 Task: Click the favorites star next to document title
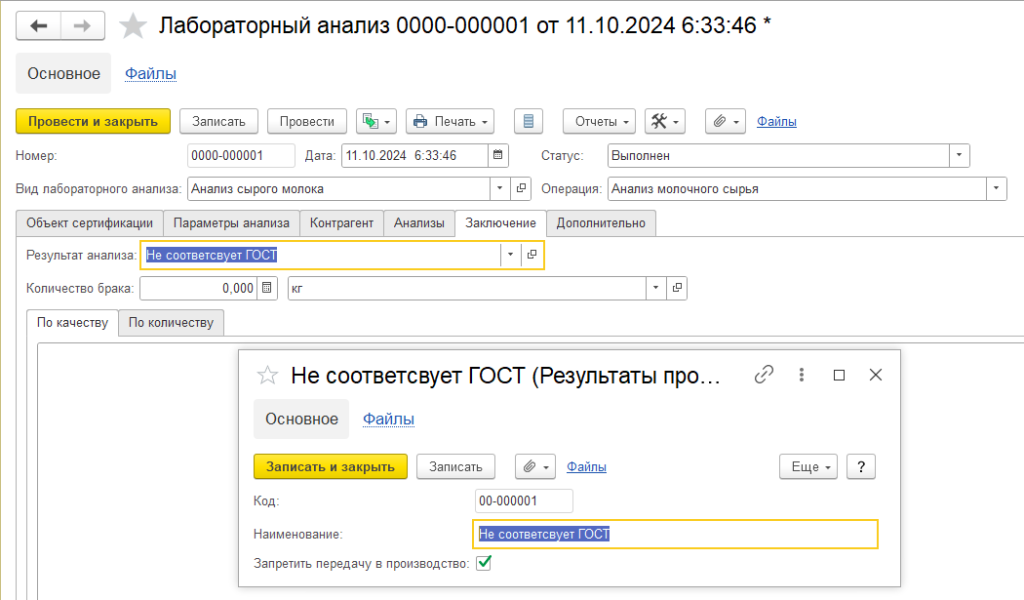pyautogui.click(x=133, y=26)
